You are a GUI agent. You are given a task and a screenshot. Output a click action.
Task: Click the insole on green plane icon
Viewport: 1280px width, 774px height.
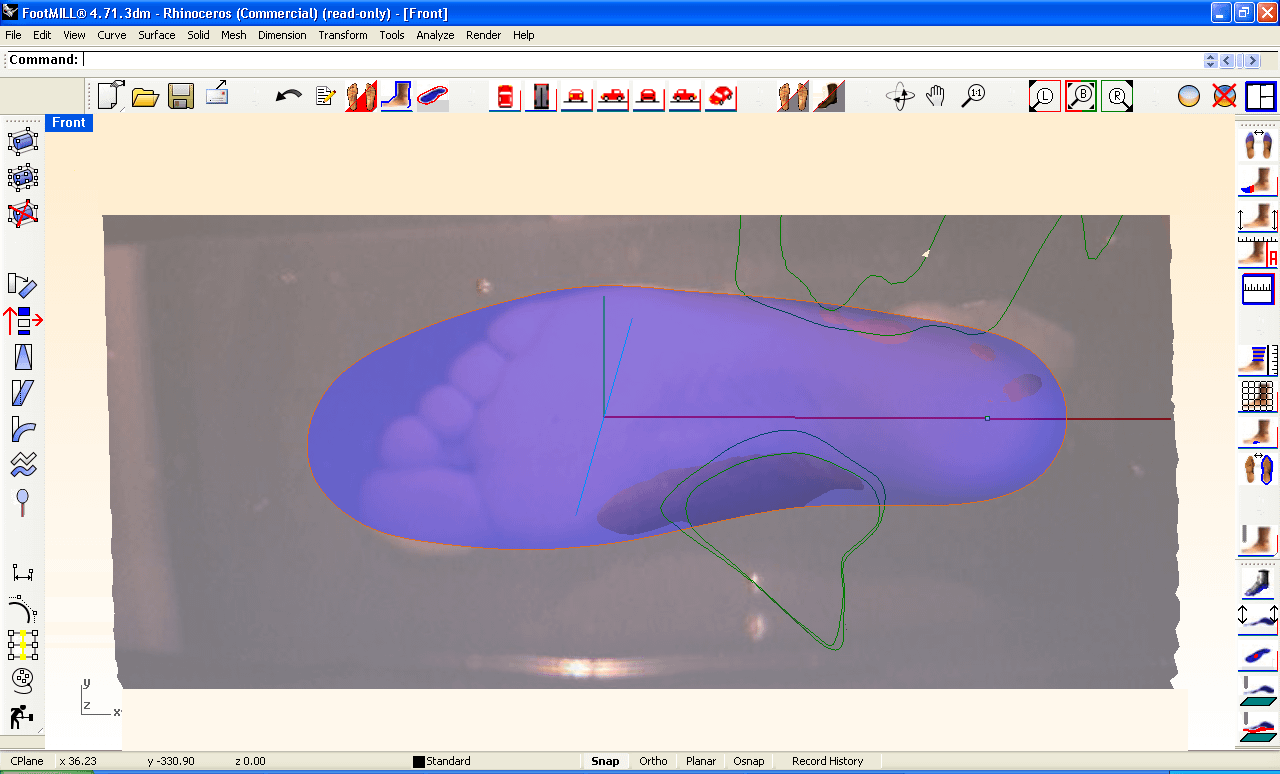[1259, 689]
